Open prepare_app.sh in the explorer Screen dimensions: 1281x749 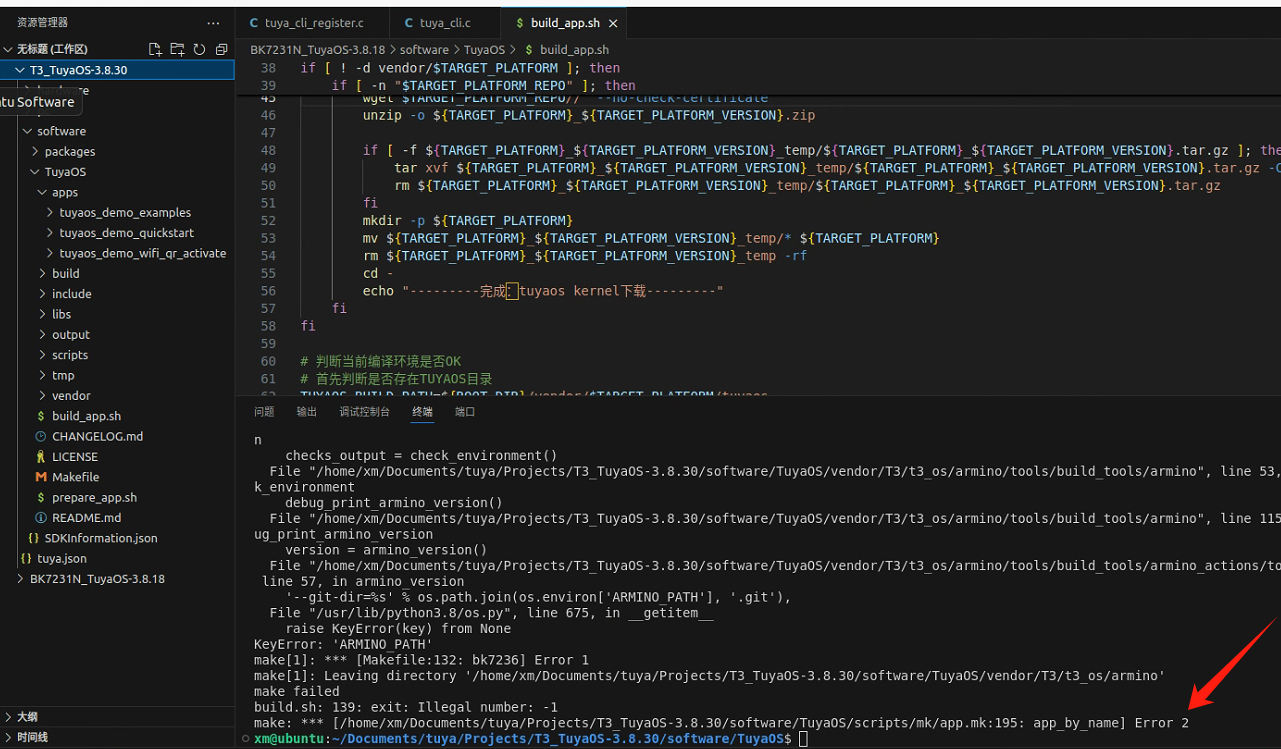tap(117, 497)
